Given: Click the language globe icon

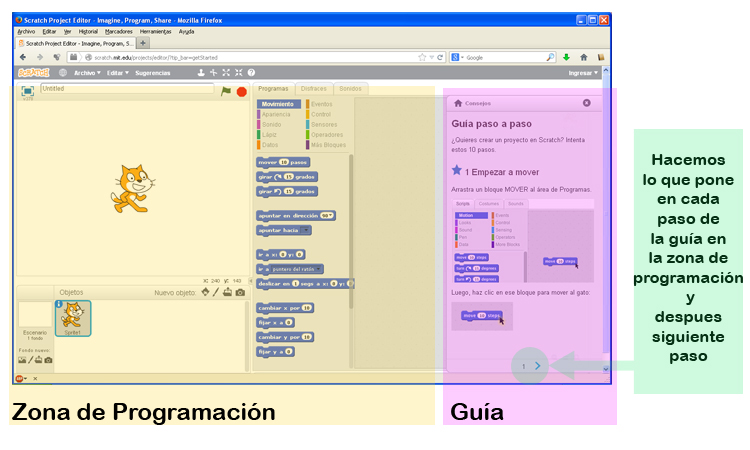Looking at the screenshot, I should tap(63, 73).
